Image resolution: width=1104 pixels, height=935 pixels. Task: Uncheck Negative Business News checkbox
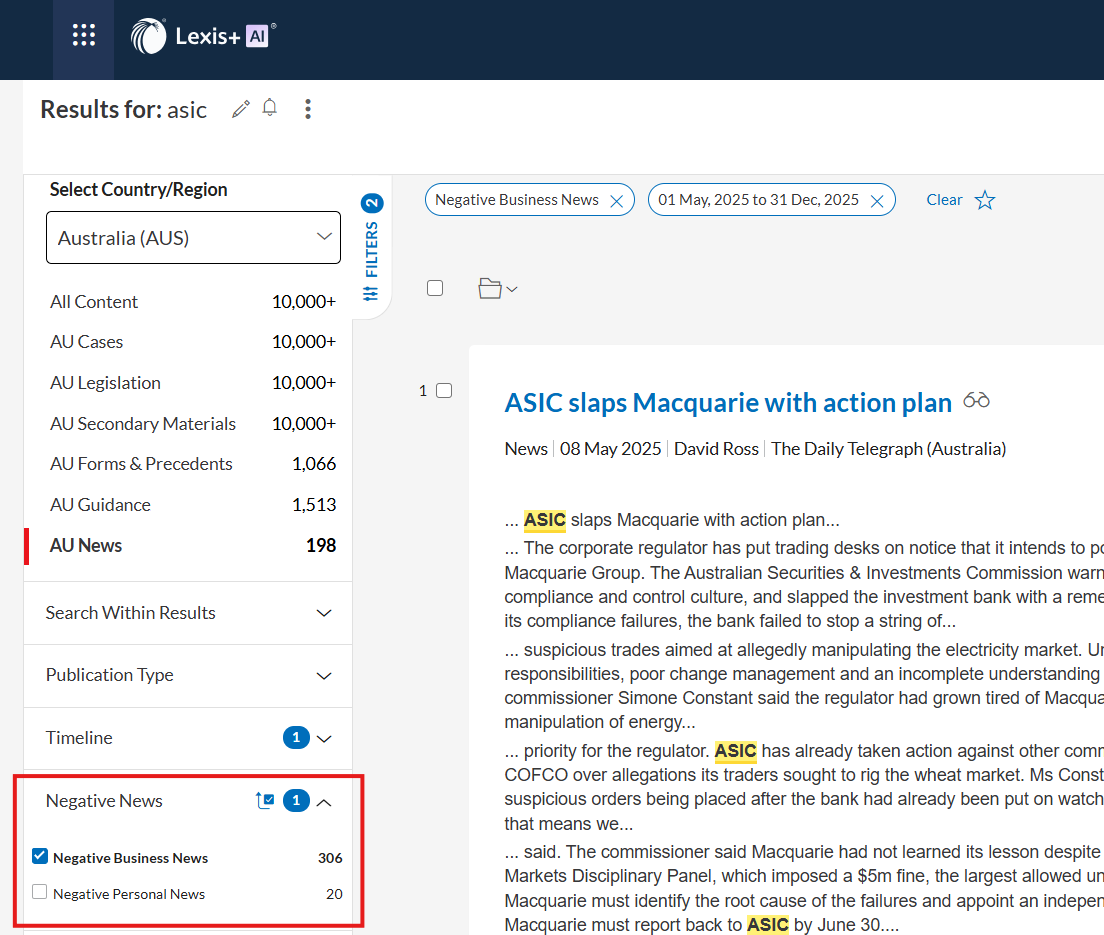coord(40,857)
